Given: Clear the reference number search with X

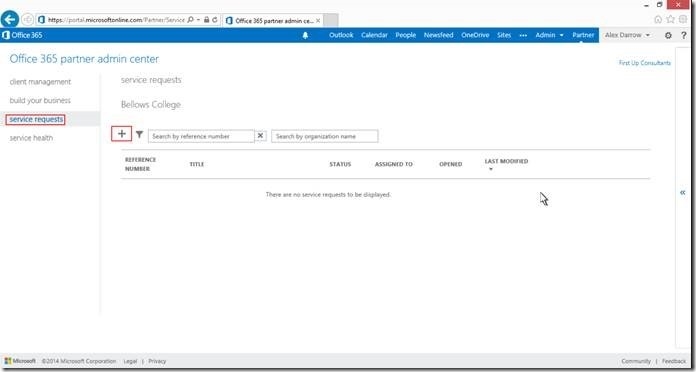Looking at the screenshot, I should pyautogui.click(x=261, y=136).
